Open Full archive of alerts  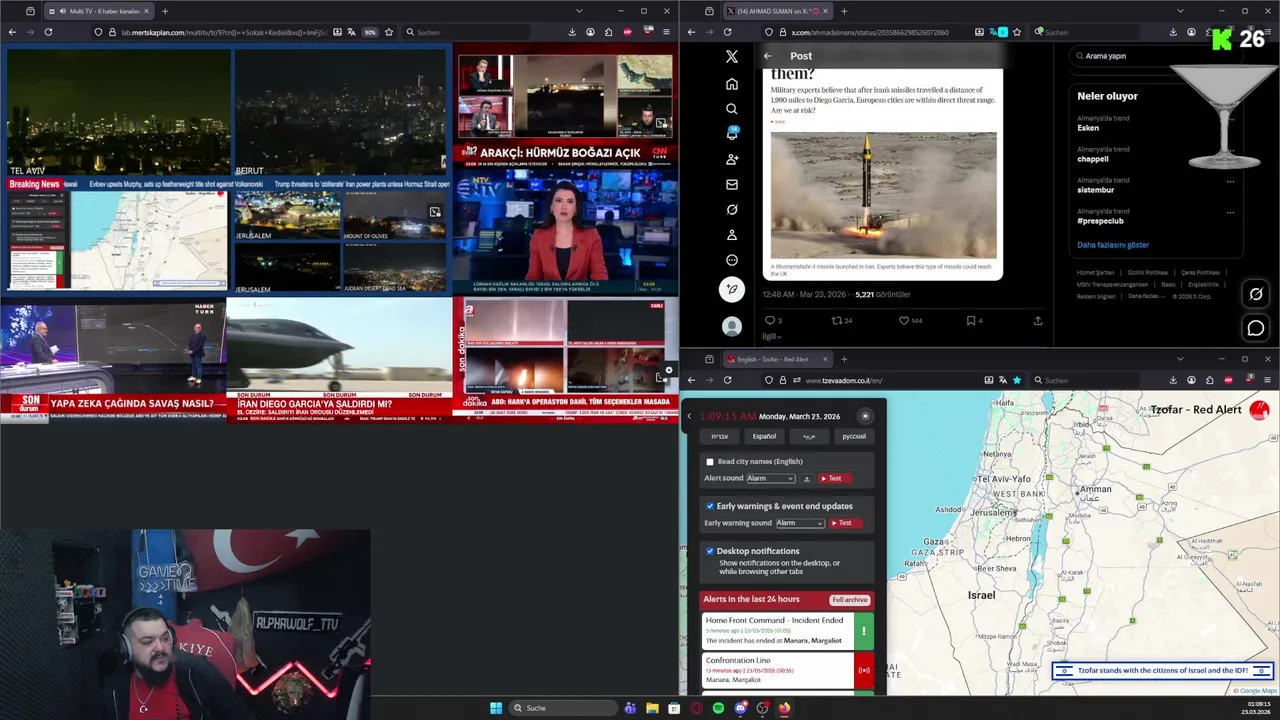tap(850, 600)
